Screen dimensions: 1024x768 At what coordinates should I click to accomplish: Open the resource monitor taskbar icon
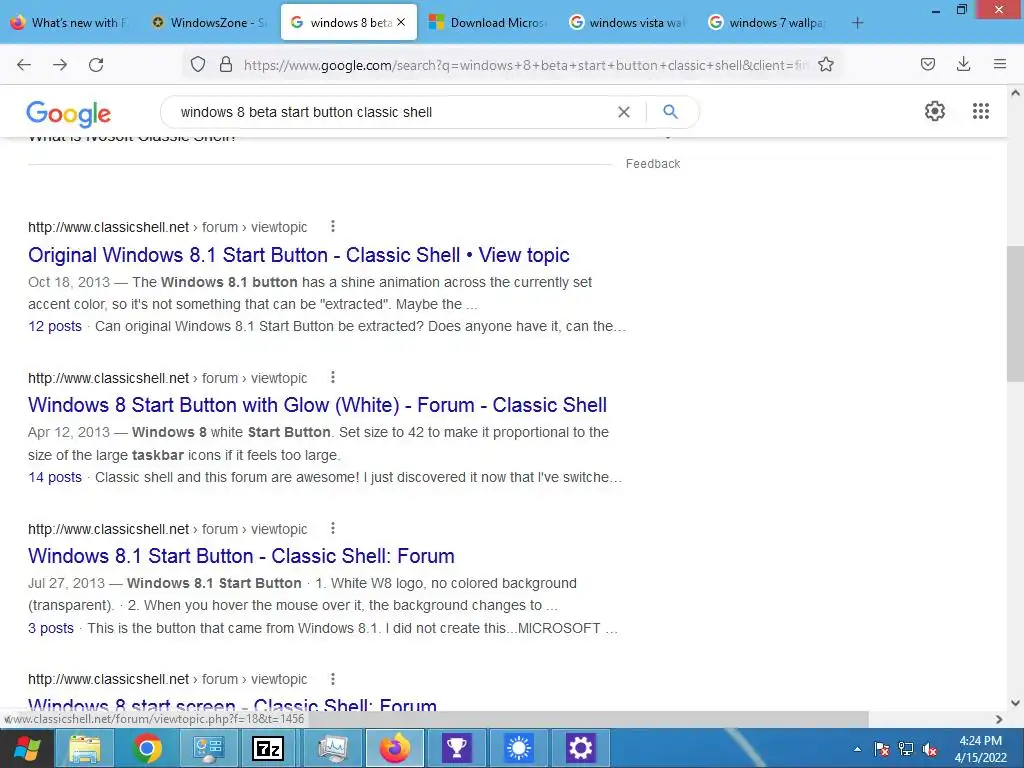[333, 748]
